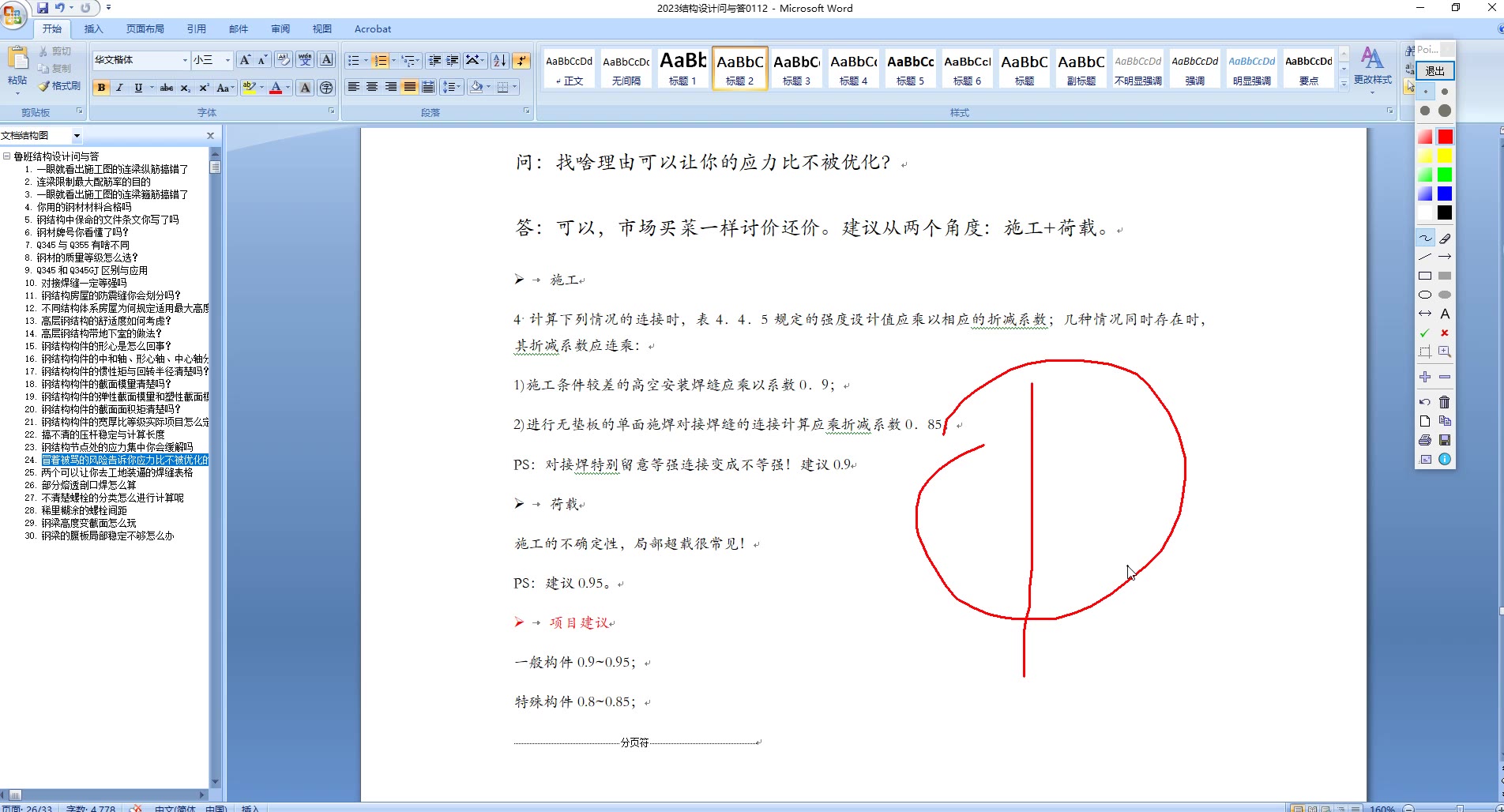Pick the solid blue color swatch
Image resolution: width=1504 pixels, height=812 pixels.
(1445, 194)
